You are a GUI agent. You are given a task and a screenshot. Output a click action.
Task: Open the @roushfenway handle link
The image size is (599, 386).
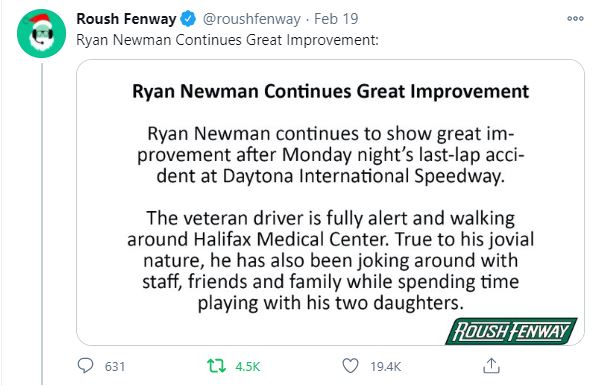(252, 19)
